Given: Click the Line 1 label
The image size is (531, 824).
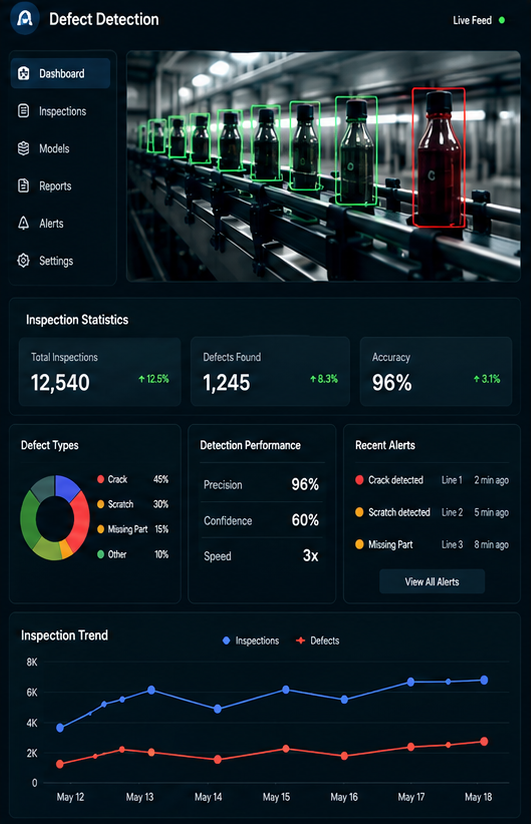Looking at the screenshot, I should point(452,480).
